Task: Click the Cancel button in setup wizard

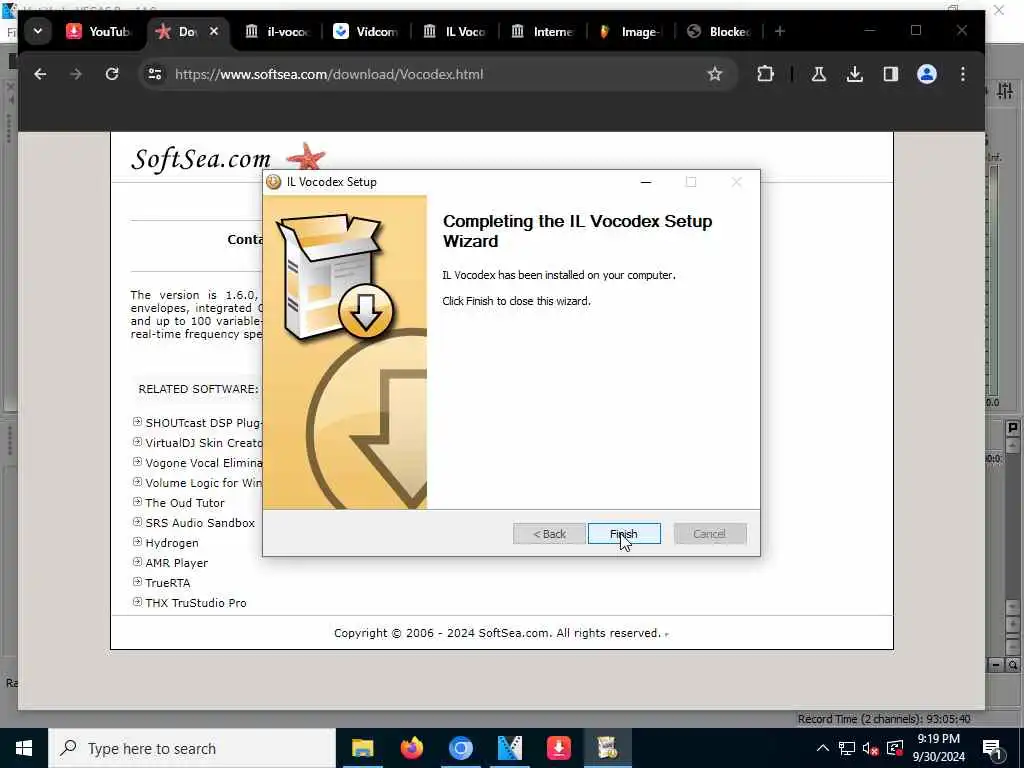Action: click(709, 534)
